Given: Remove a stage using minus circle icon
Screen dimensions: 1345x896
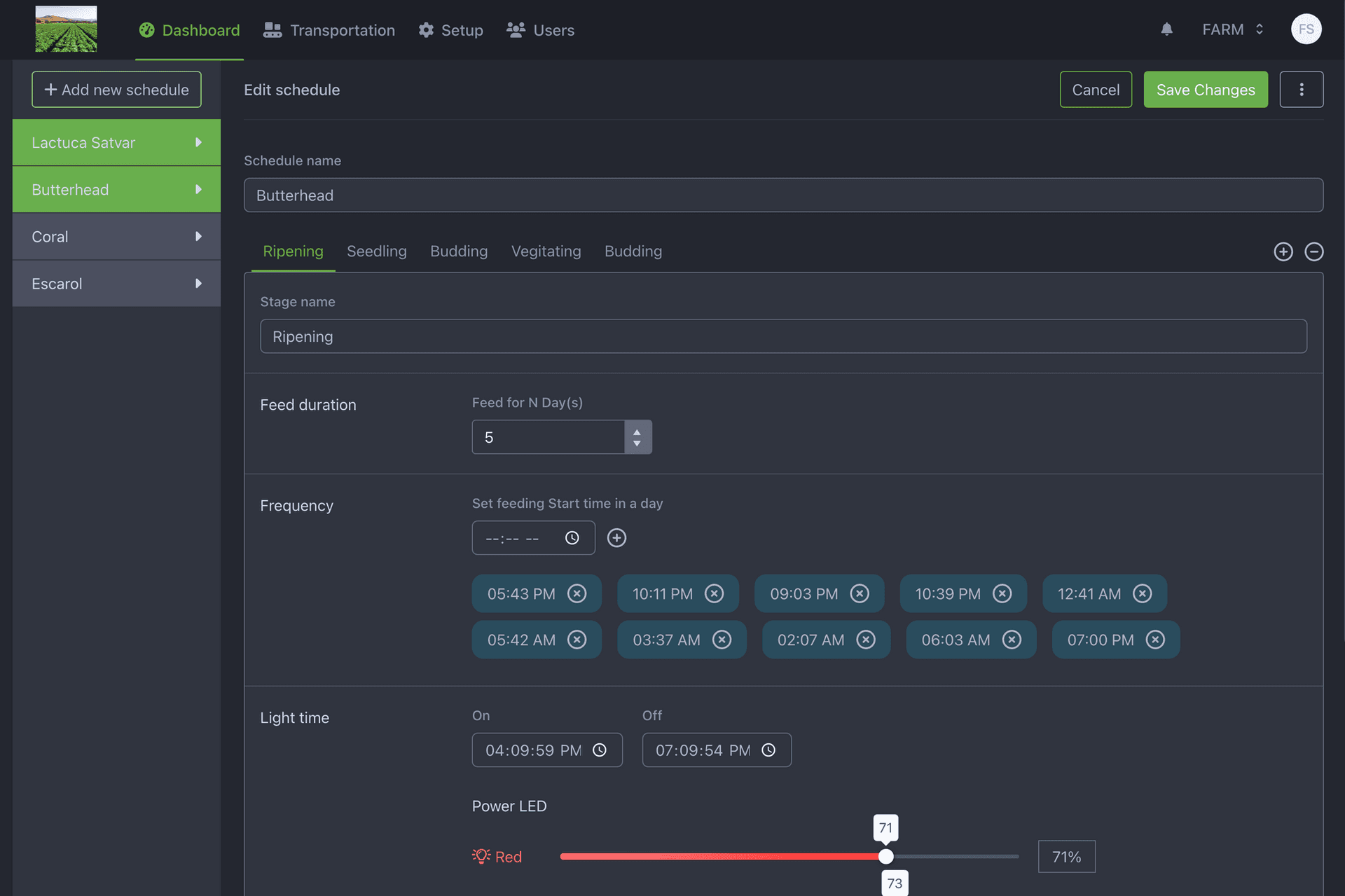Looking at the screenshot, I should point(1313,251).
